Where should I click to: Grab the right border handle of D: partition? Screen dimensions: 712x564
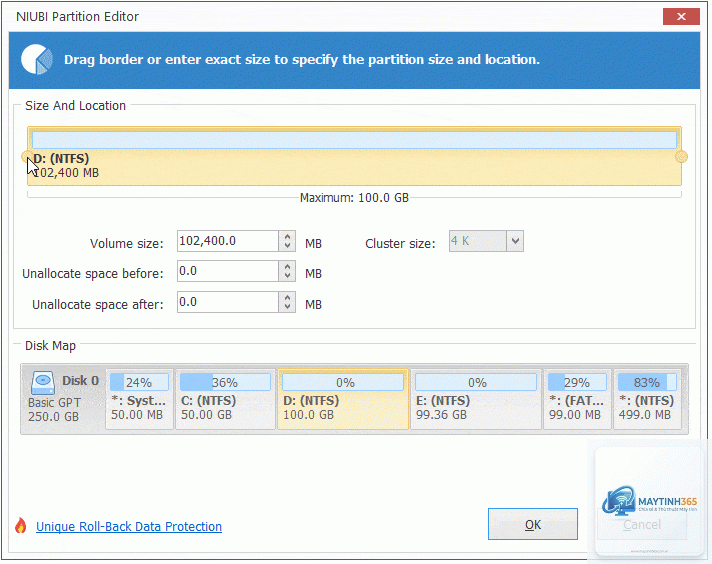pyautogui.click(x=681, y=157)
